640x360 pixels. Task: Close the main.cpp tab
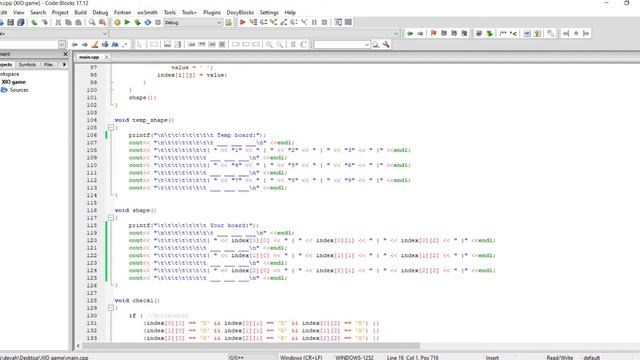[106, 57]
